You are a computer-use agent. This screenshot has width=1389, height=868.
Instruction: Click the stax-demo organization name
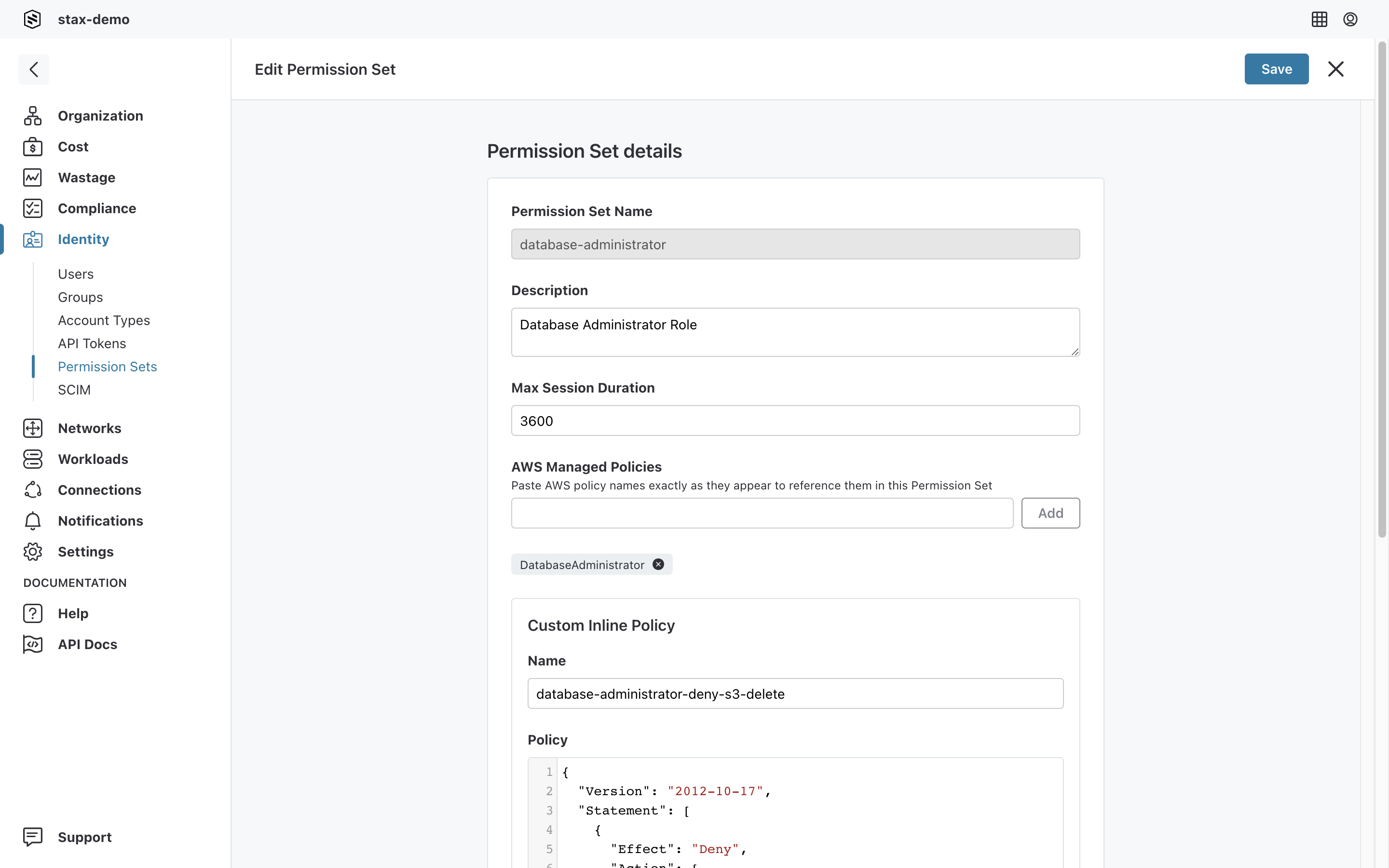94,19
